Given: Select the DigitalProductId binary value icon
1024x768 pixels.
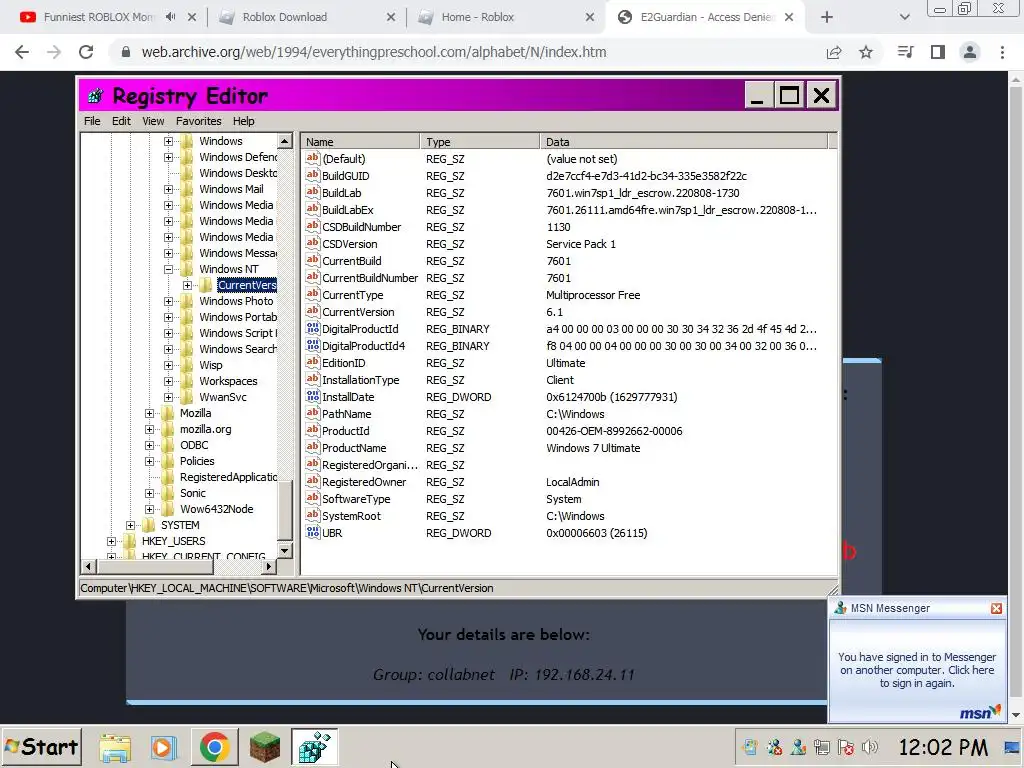Looking at the screenshot, I should coord(313,328).
